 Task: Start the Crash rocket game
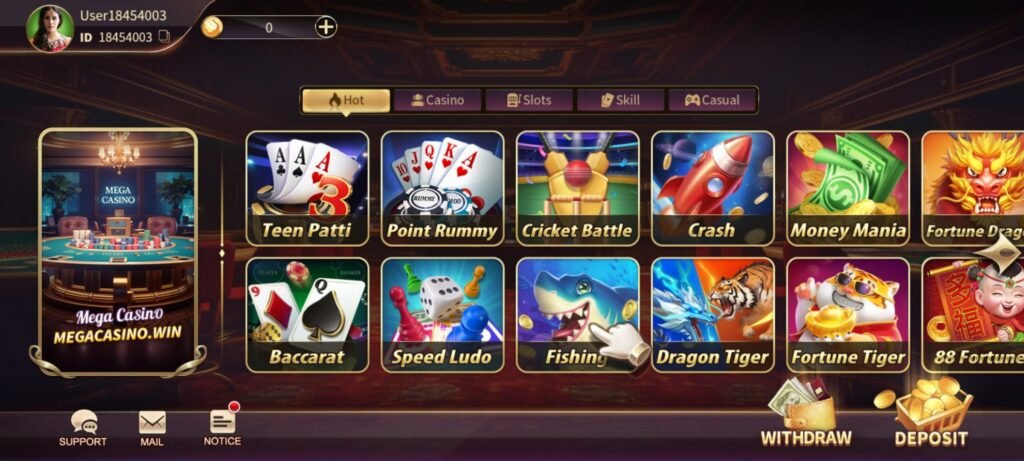(712, 188)
